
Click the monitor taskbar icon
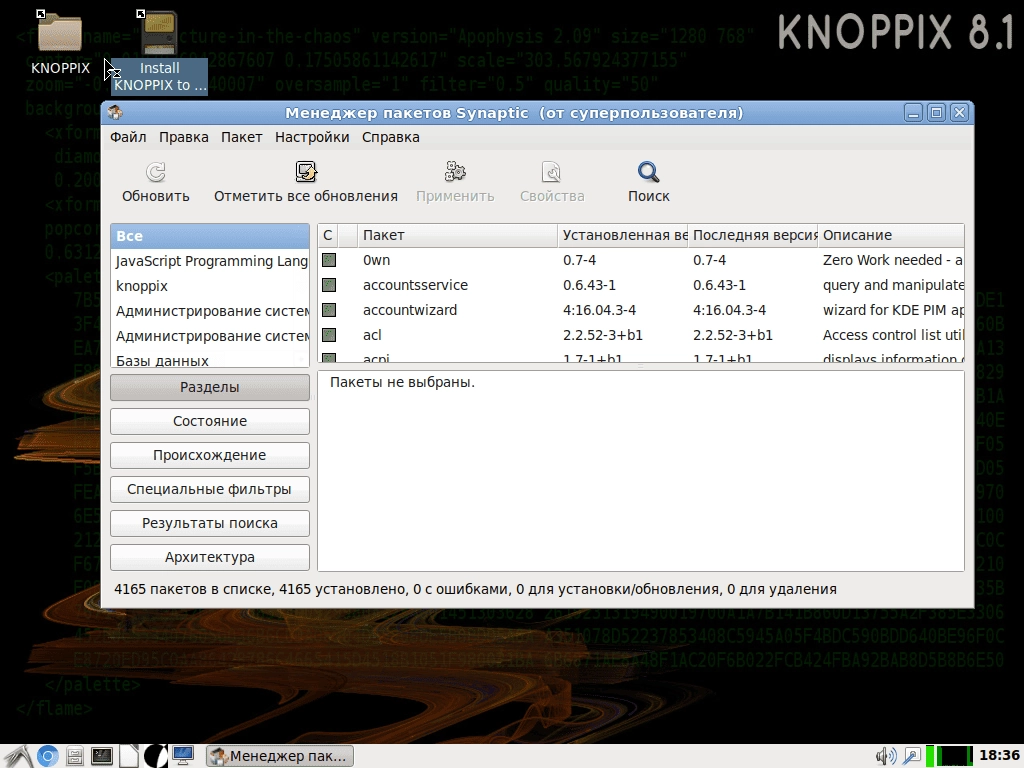click(x=183, y=756)
